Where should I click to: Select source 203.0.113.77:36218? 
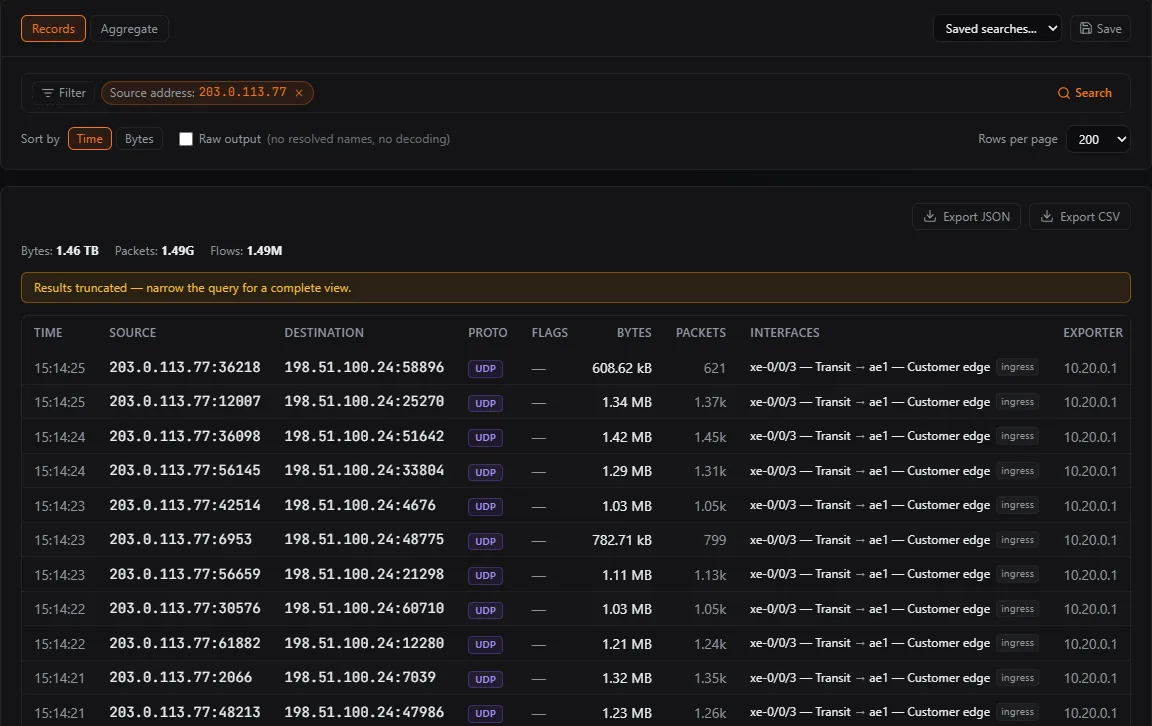click(184, 367)
